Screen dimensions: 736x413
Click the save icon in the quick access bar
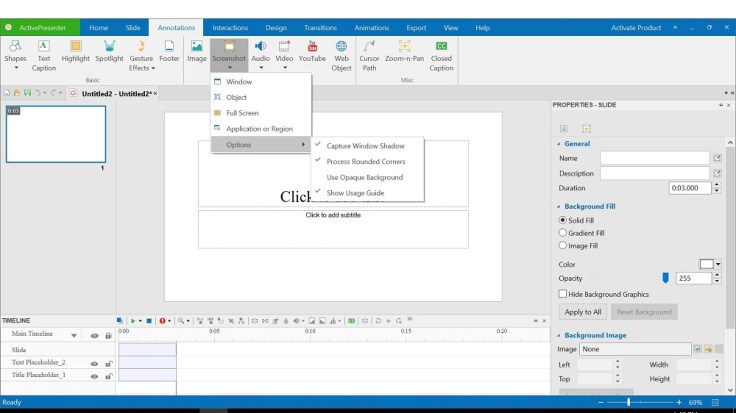pyautogui.click(x=27, y=93)
